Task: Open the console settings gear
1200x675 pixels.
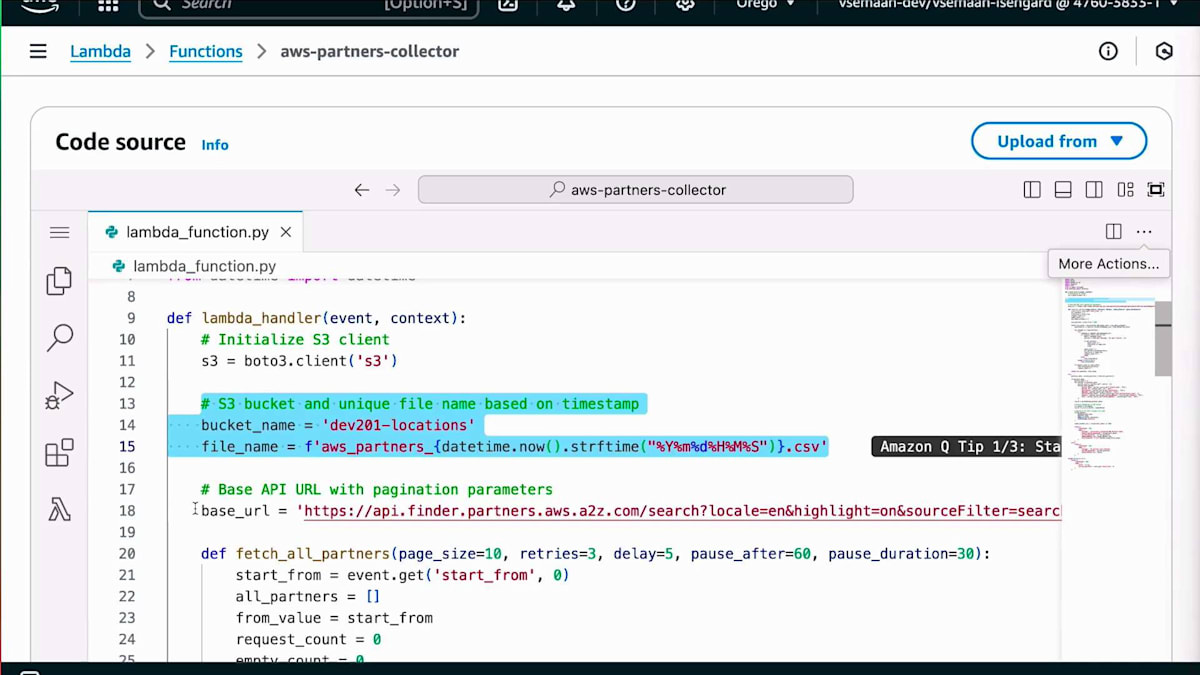Action: [685, 5]
